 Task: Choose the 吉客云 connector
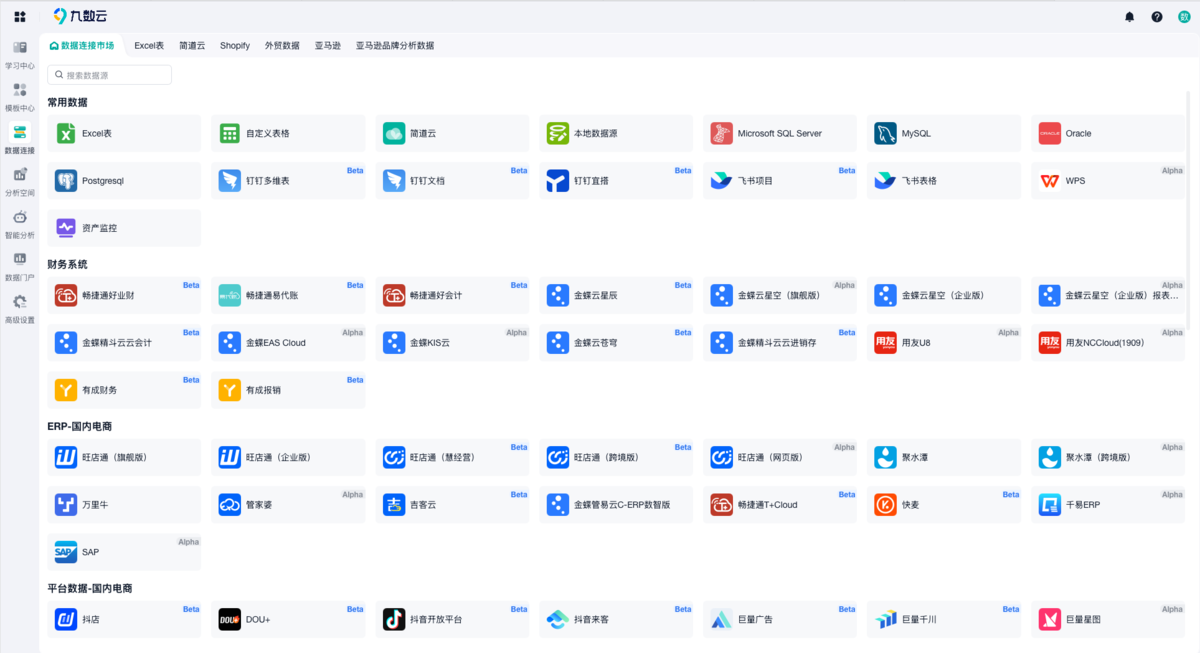coord(452,505)
